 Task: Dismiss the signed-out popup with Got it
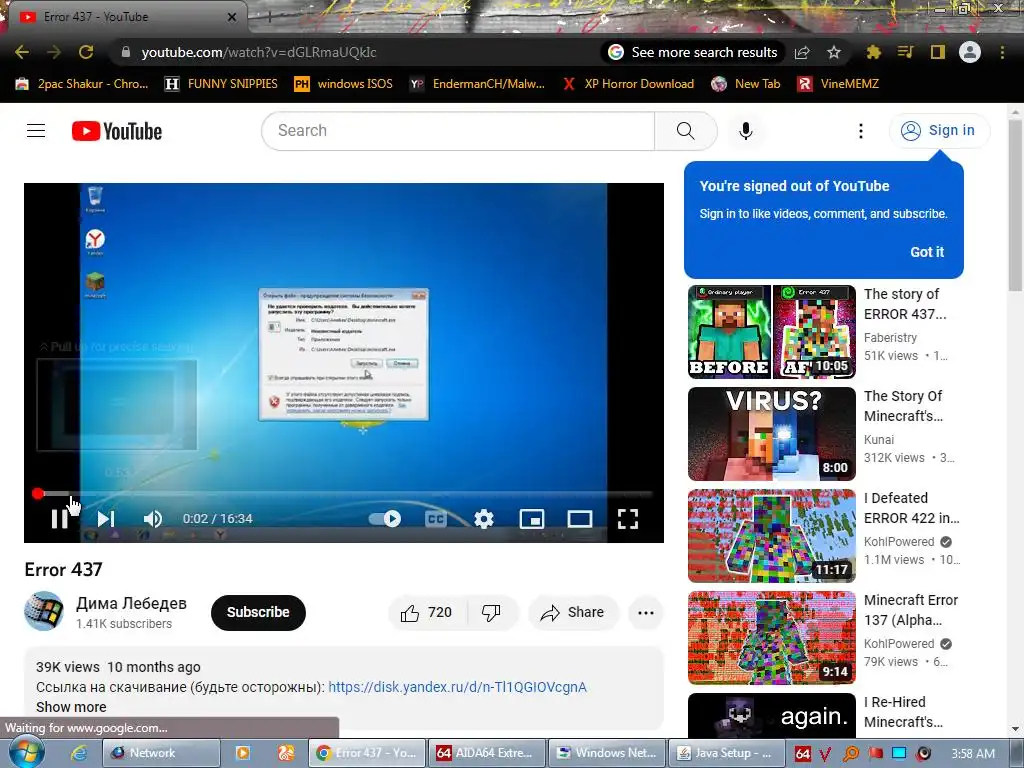tap(927, 252)
